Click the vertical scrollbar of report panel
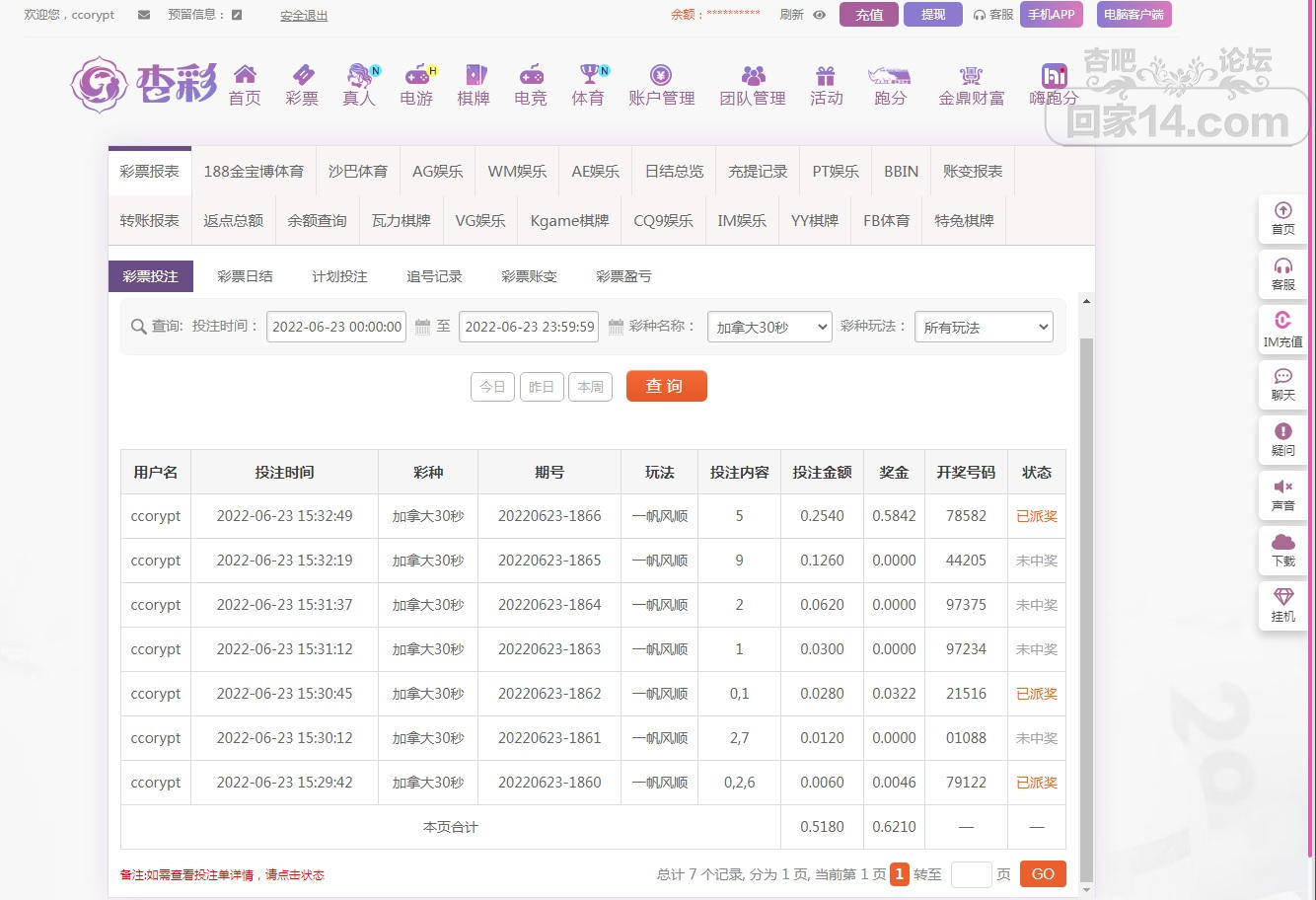 pos(1086,592)
